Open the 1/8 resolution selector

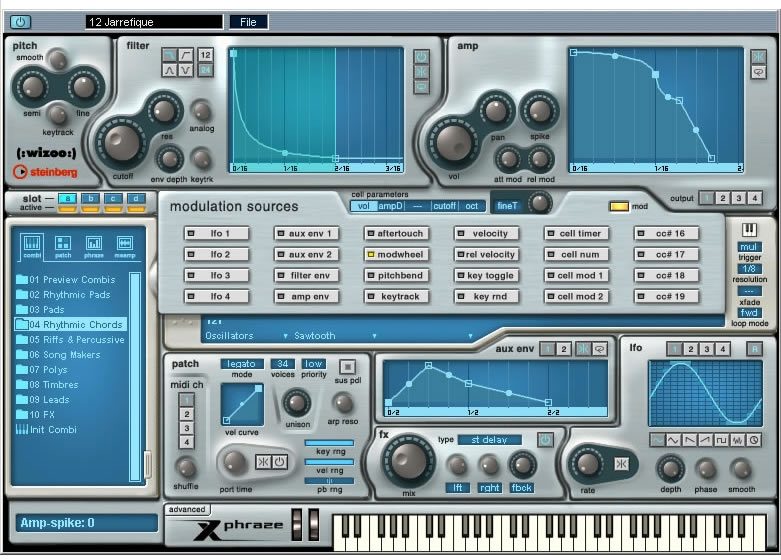click(x=749, y=269)
